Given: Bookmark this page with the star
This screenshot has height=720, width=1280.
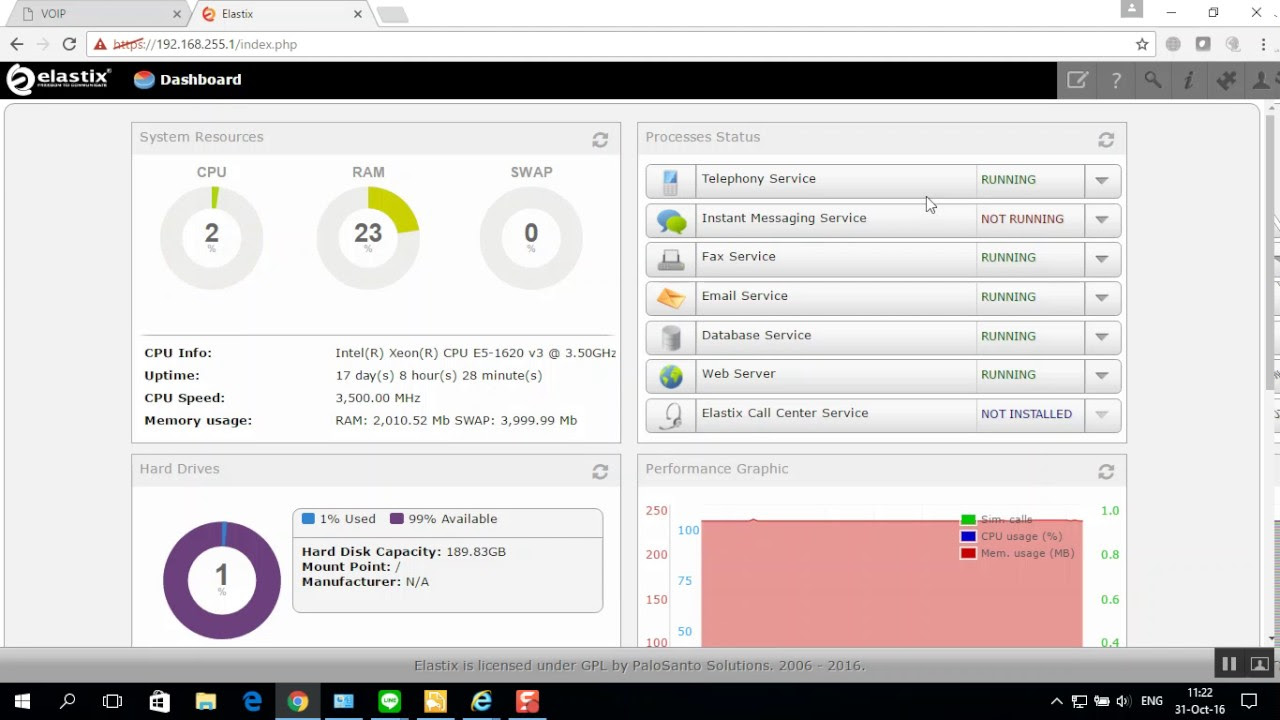Looking at the screenshot, I should click(1142, 44).
